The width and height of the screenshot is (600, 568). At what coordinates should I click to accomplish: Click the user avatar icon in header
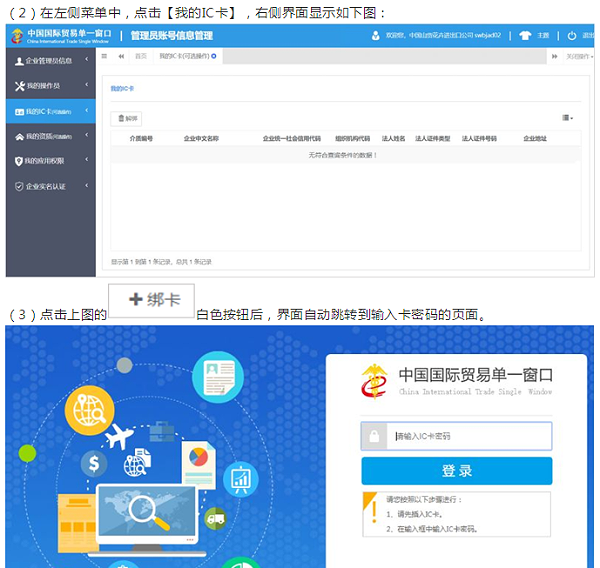click(x=376, y=36)
